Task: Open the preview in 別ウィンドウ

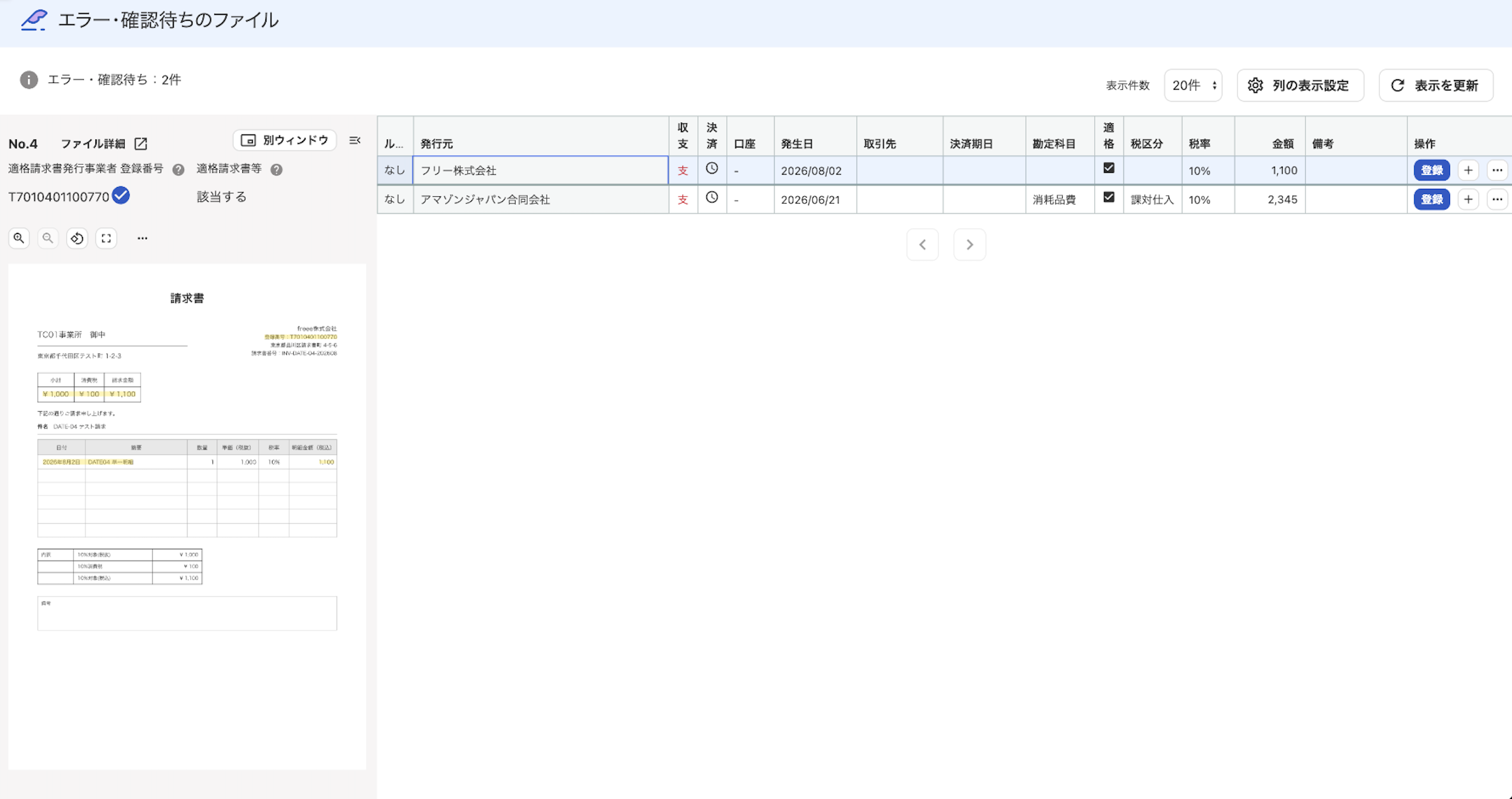Action: (x=284, y=141)
